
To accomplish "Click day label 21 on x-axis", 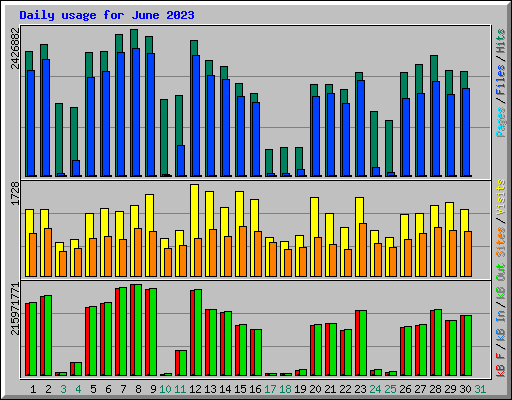I will 330,389.
